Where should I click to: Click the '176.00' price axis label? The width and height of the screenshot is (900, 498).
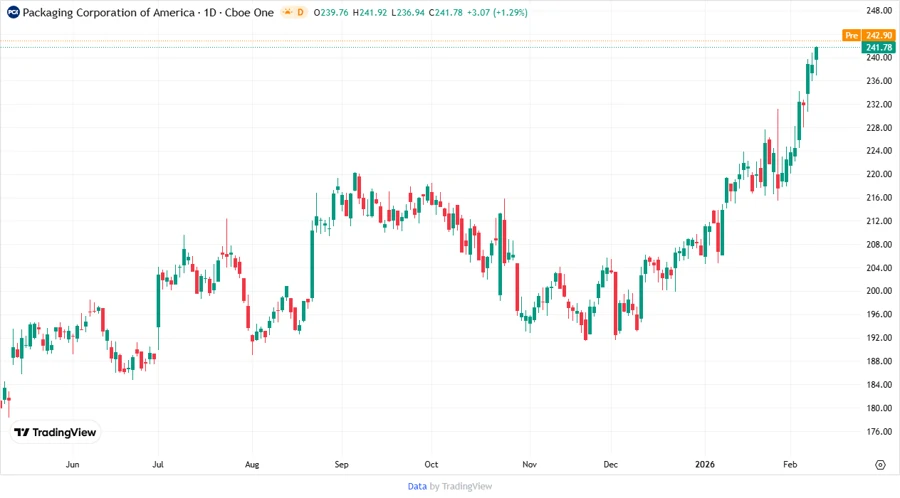click(879, 431)
